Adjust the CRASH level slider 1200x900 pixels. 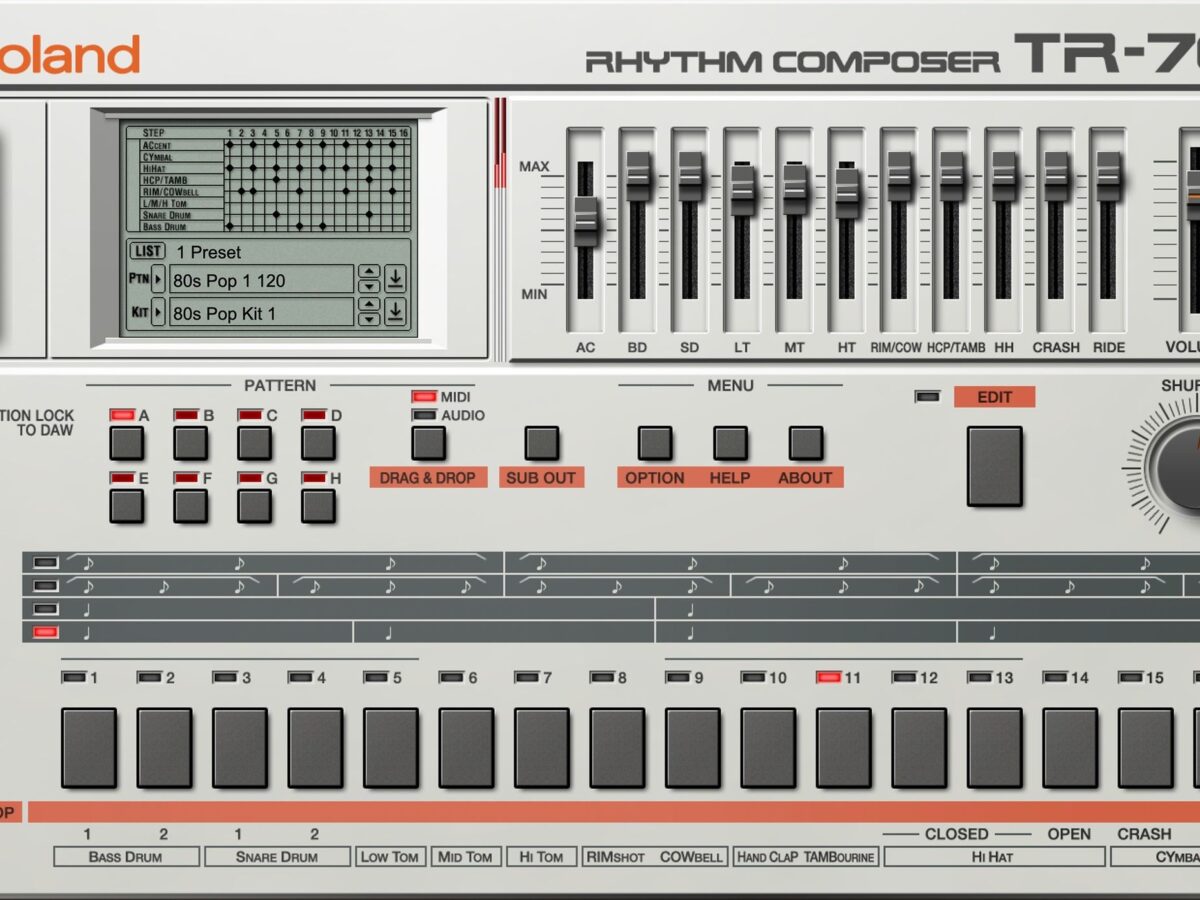(x=1056, y=176)
